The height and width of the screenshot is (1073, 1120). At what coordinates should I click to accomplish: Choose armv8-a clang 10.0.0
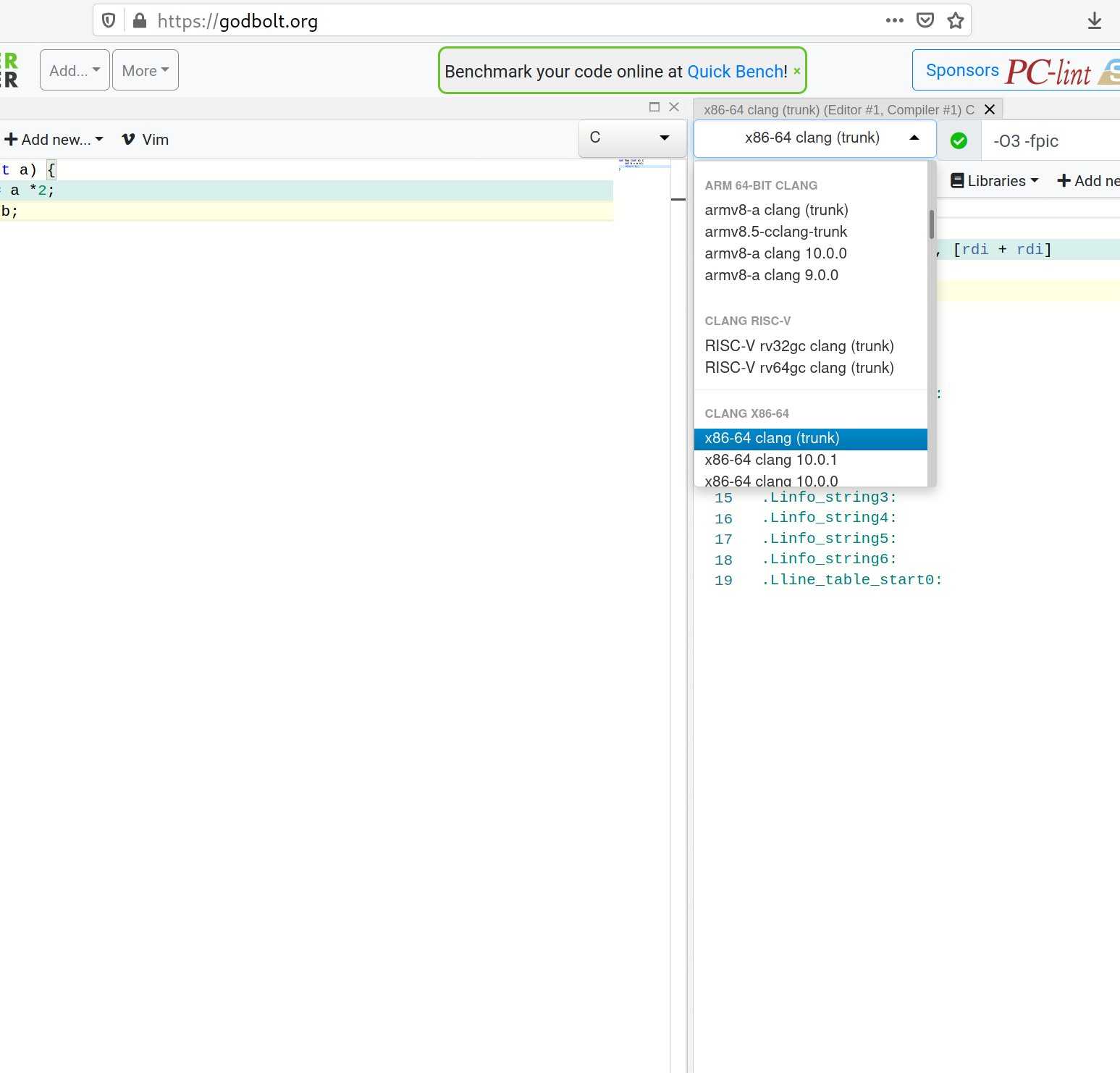click(810, 253)
